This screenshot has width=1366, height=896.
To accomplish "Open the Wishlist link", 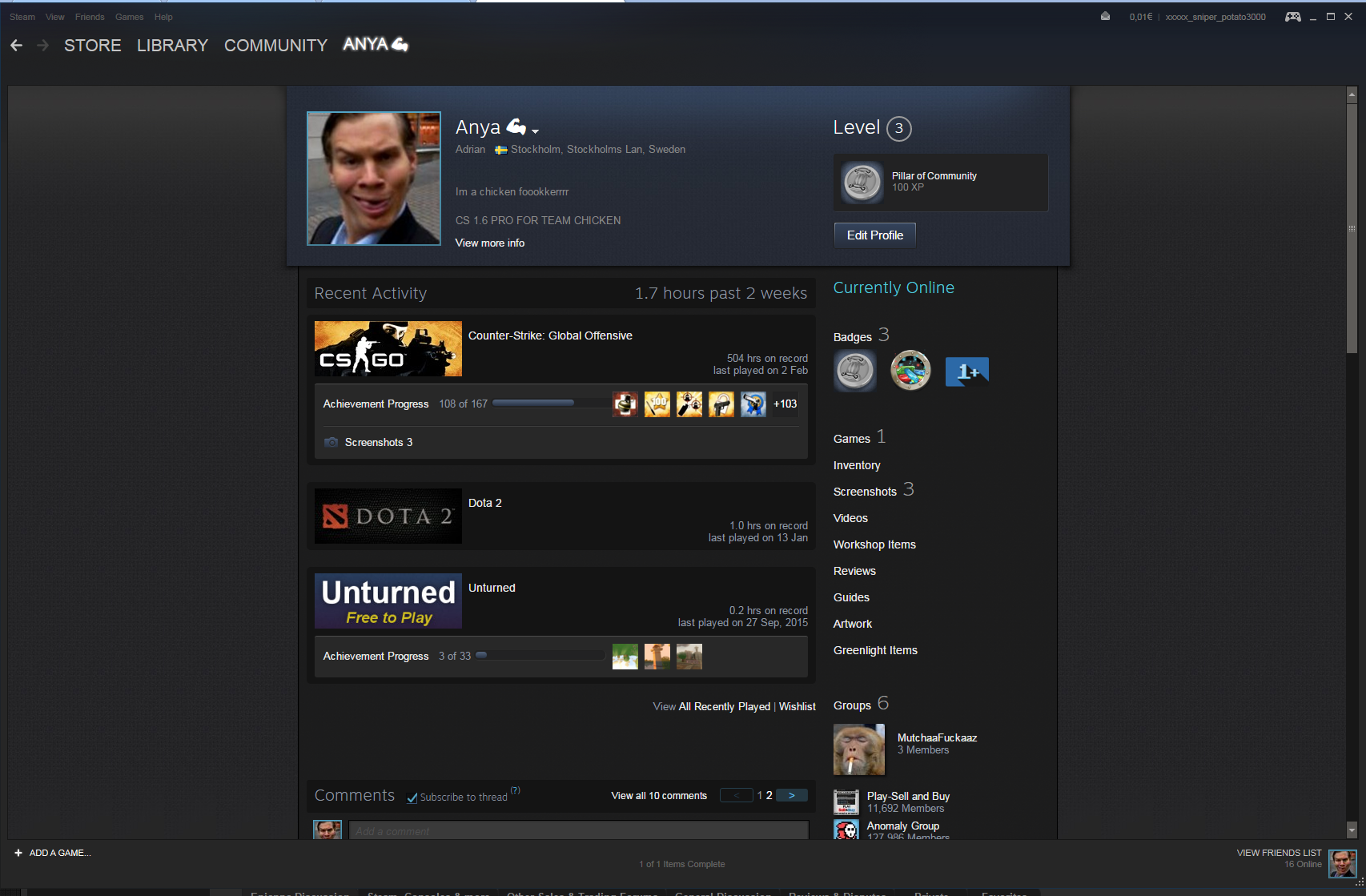I will pos(798,707).
